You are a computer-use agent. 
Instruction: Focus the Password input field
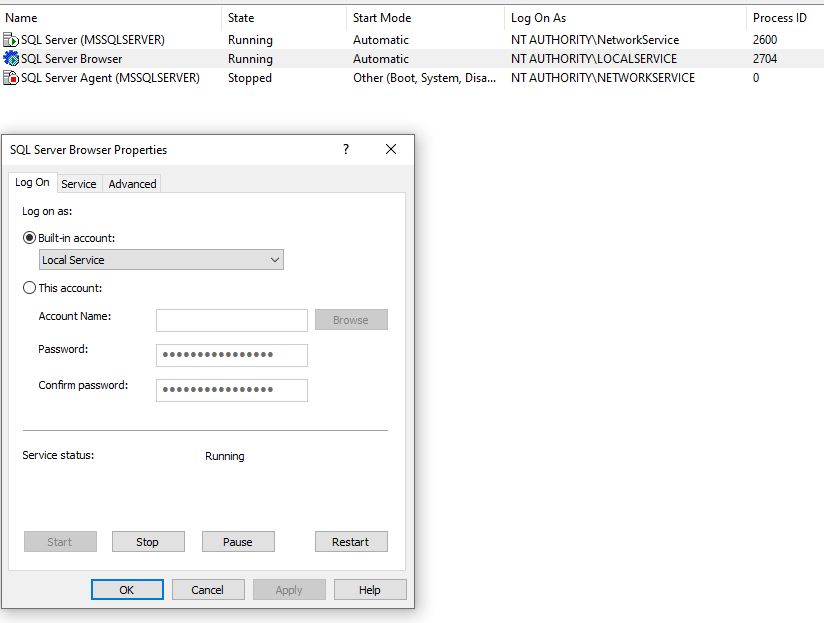232,355
